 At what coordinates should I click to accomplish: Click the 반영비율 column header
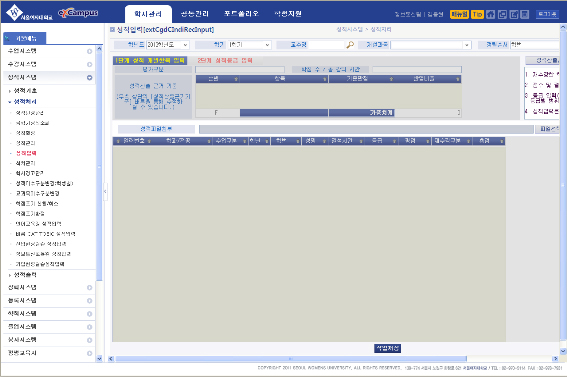[x=428, y=79]
